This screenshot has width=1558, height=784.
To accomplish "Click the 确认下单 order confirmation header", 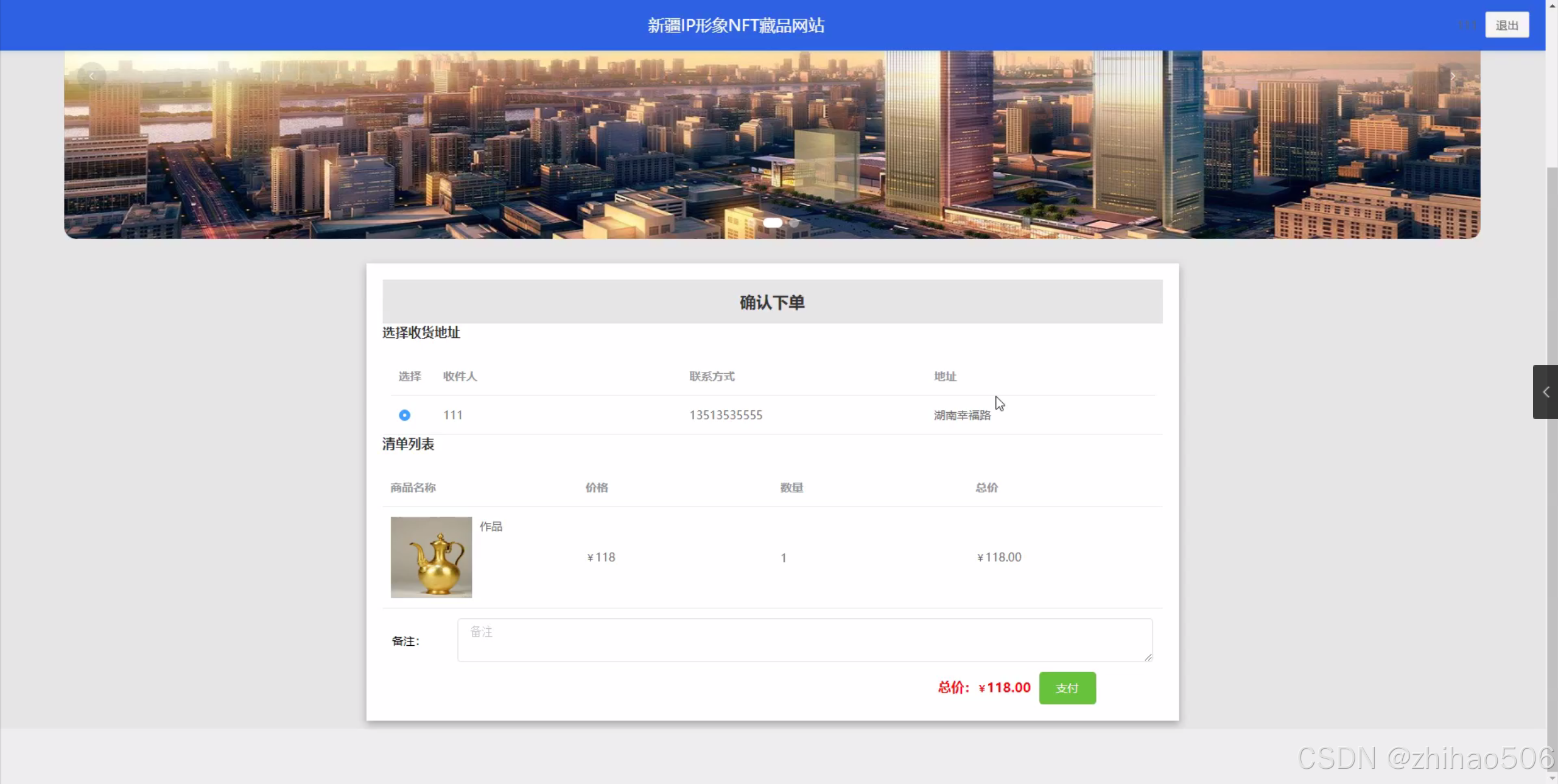I will click(771, 301).
